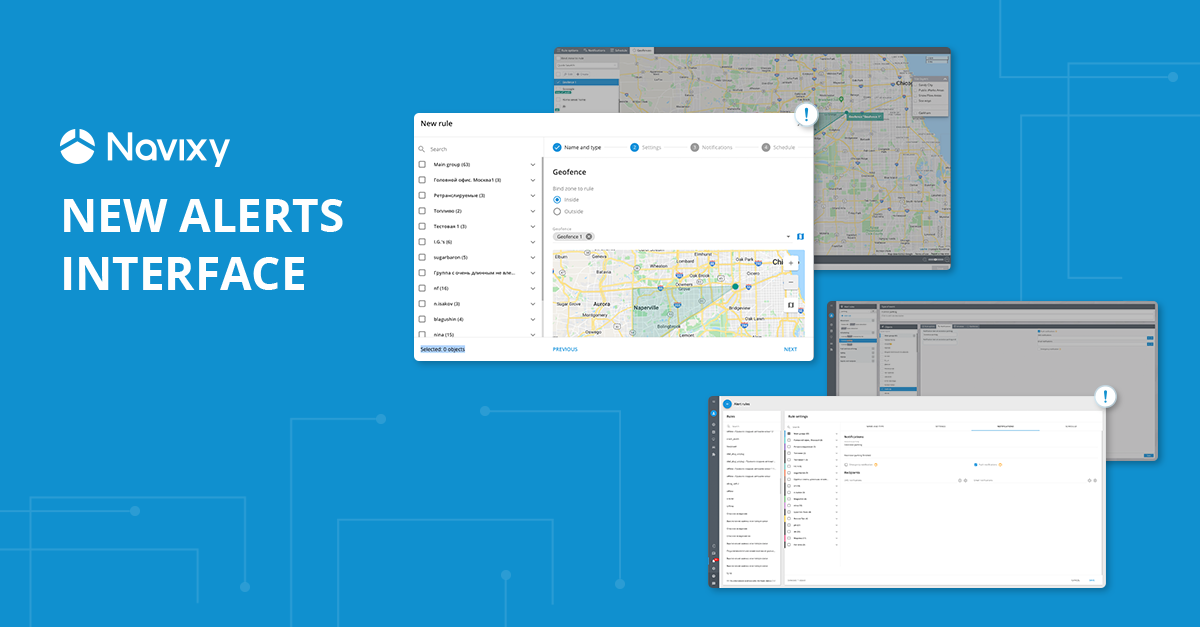1200x627 pixels.
Task: Zoom out with the map minus button
Action: point(791,282)
